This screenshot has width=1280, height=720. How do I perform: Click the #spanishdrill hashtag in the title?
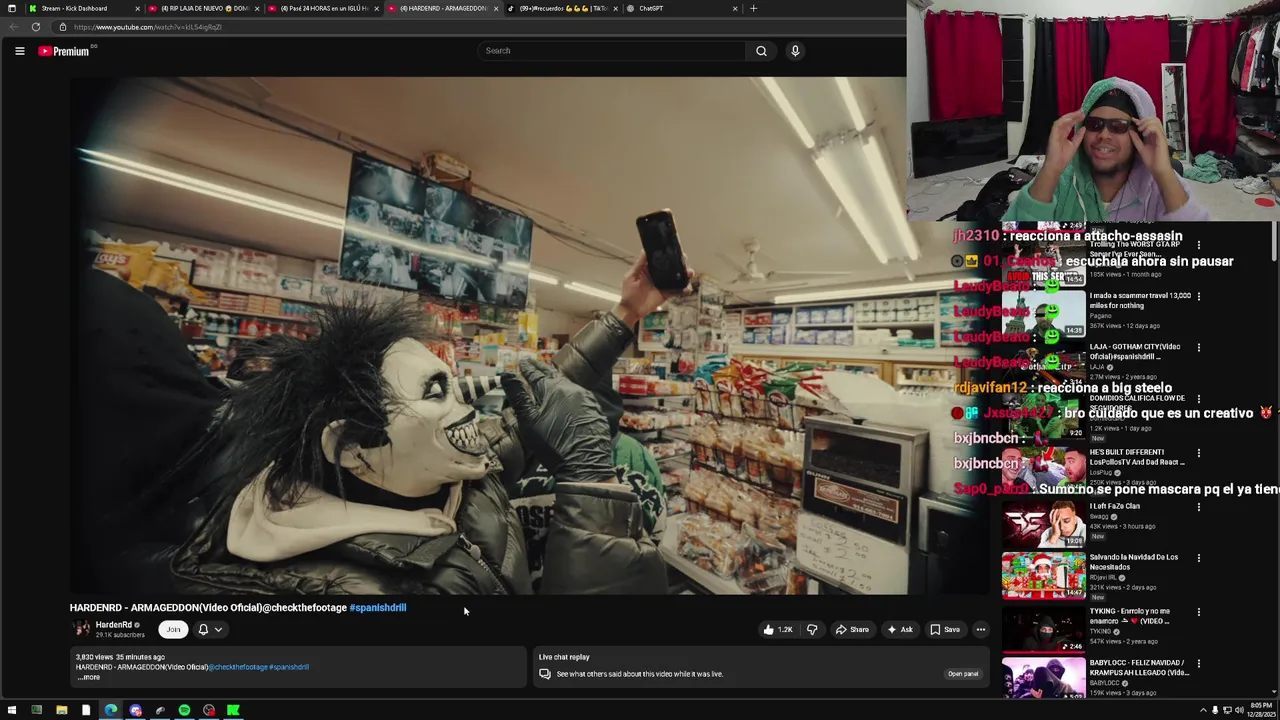click(378, 608)
